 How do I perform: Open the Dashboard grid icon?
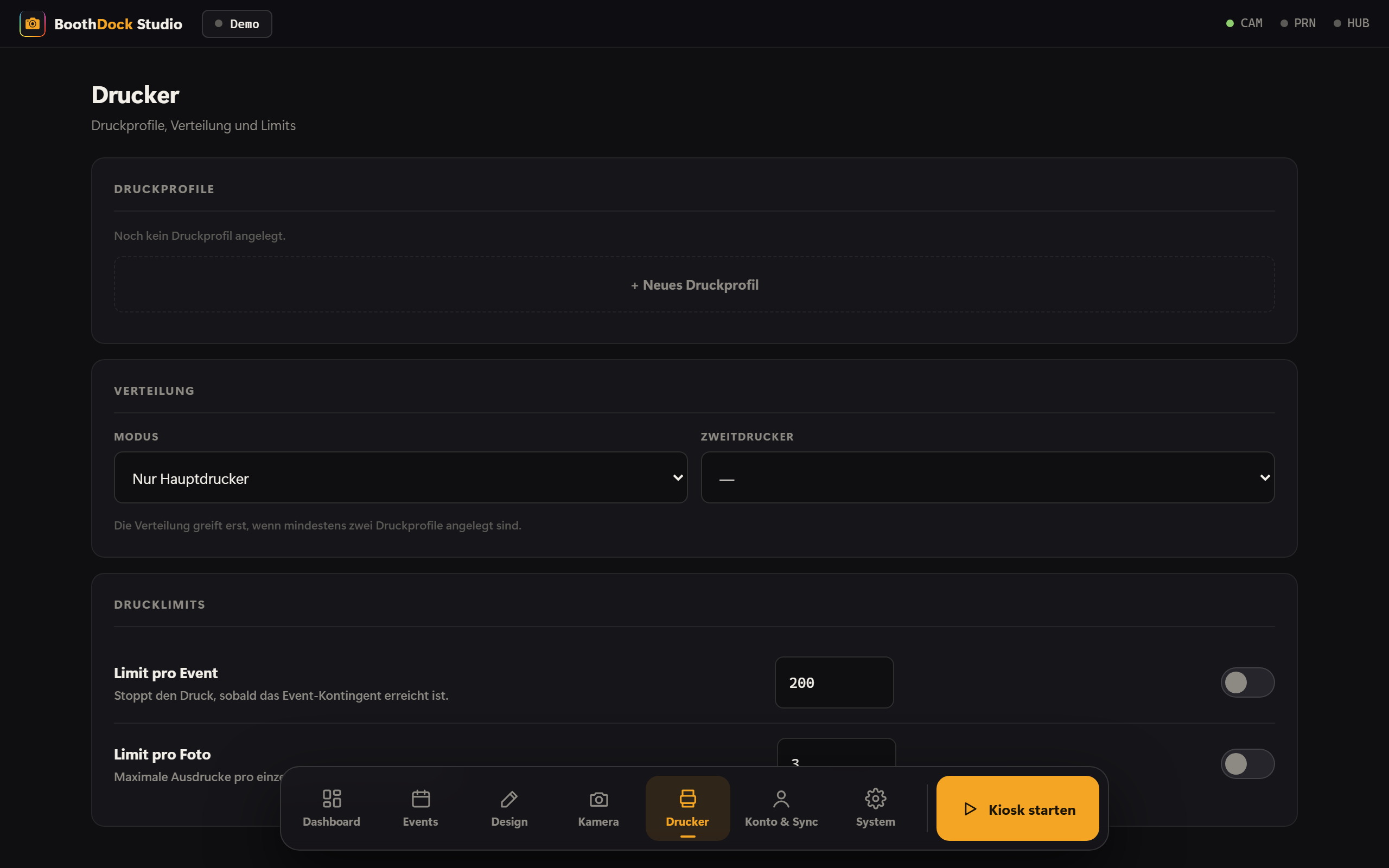[332, 798]
